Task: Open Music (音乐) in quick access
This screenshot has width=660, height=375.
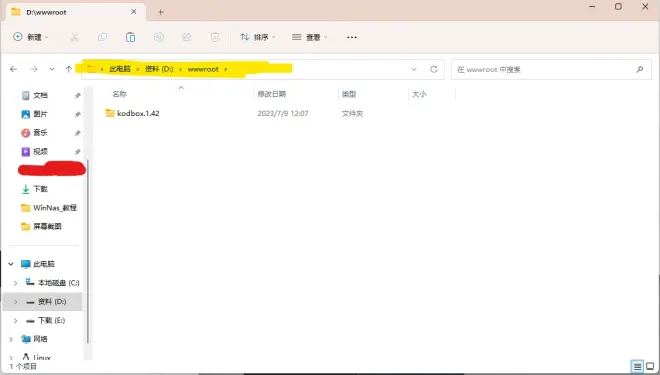Action: tap(40, 133)
